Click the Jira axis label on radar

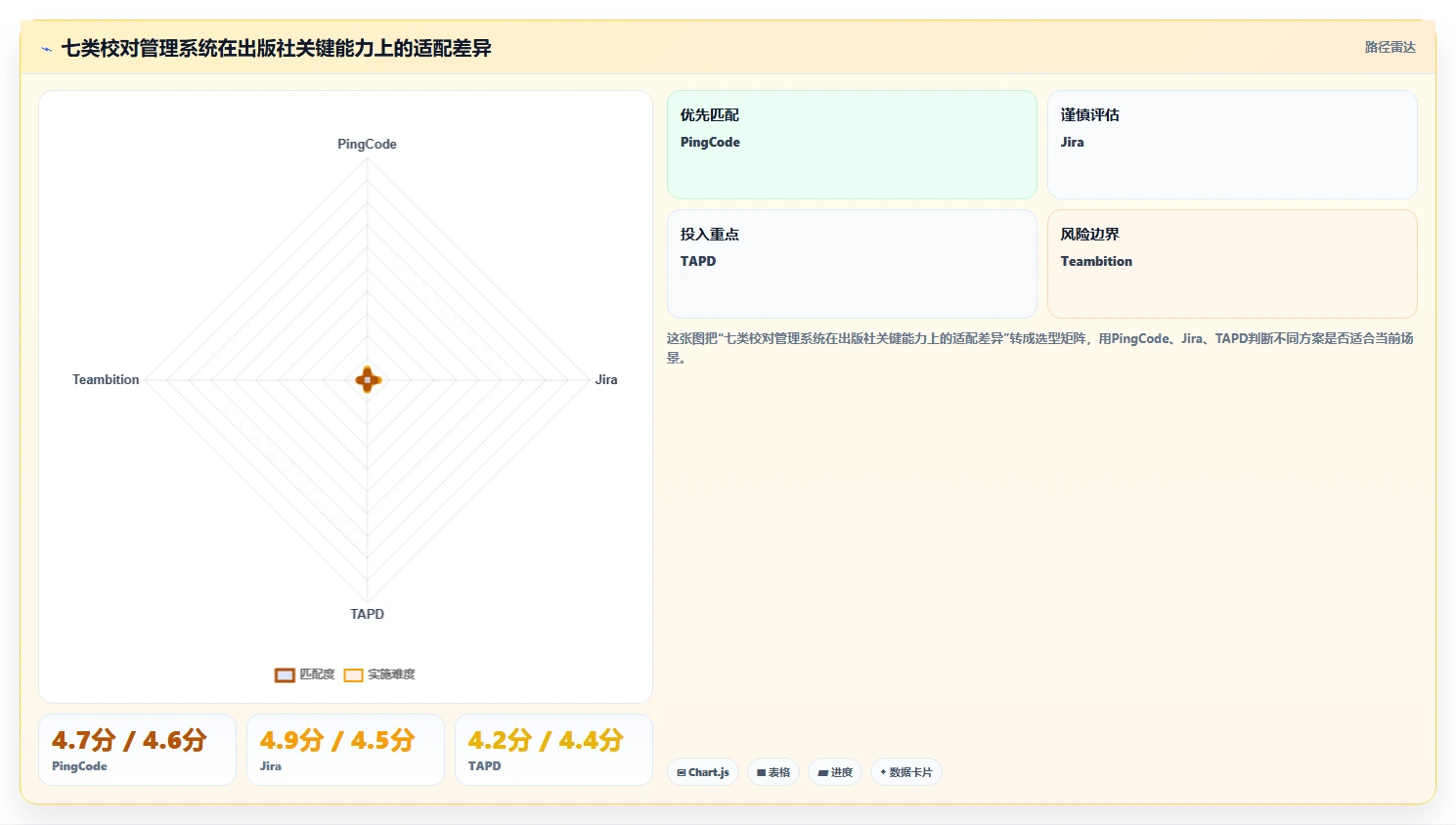coord(606,379)
